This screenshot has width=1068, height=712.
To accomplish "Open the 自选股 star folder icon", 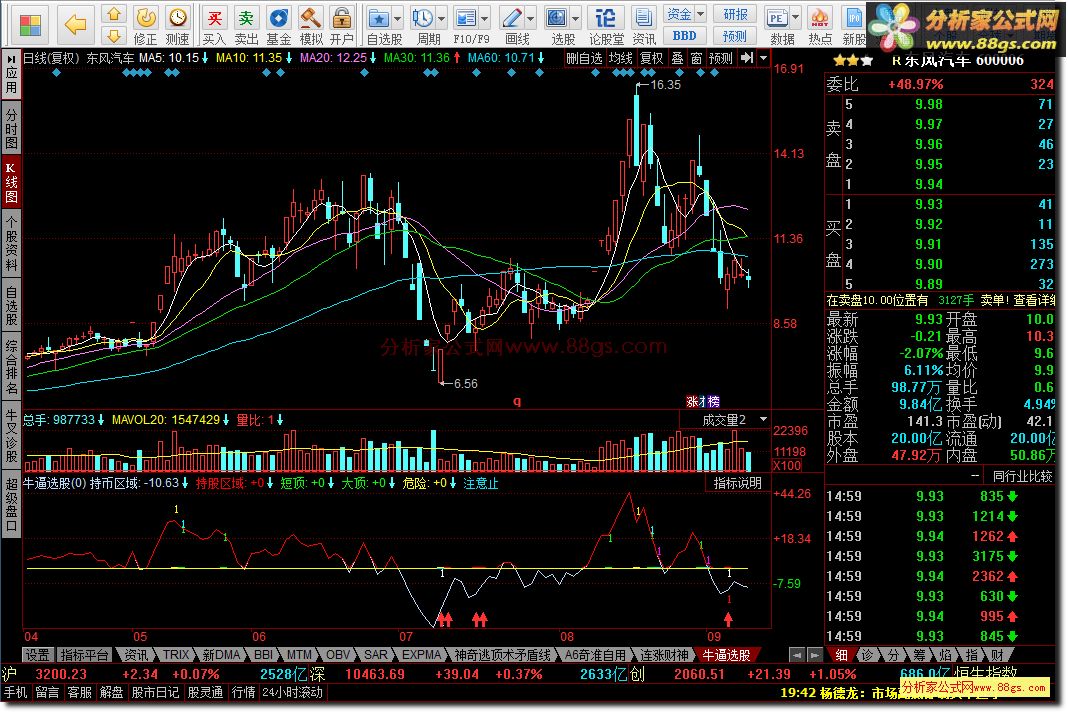I will point(379,18).
